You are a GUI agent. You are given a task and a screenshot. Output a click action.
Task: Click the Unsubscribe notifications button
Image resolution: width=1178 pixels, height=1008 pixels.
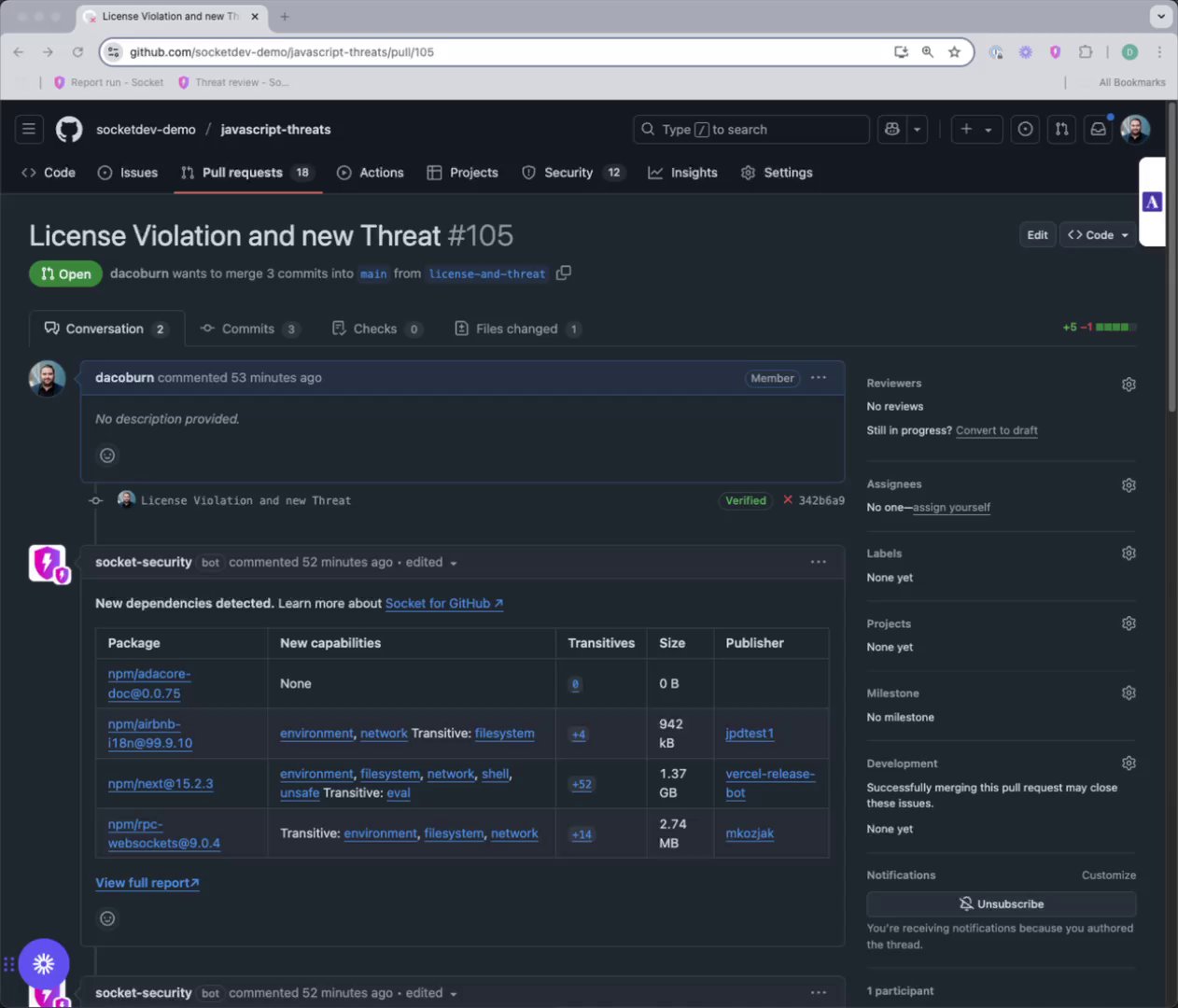1001,903
